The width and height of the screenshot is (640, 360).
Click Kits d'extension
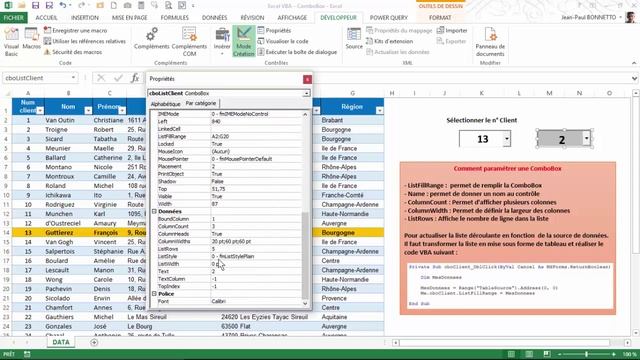point(389,41)
